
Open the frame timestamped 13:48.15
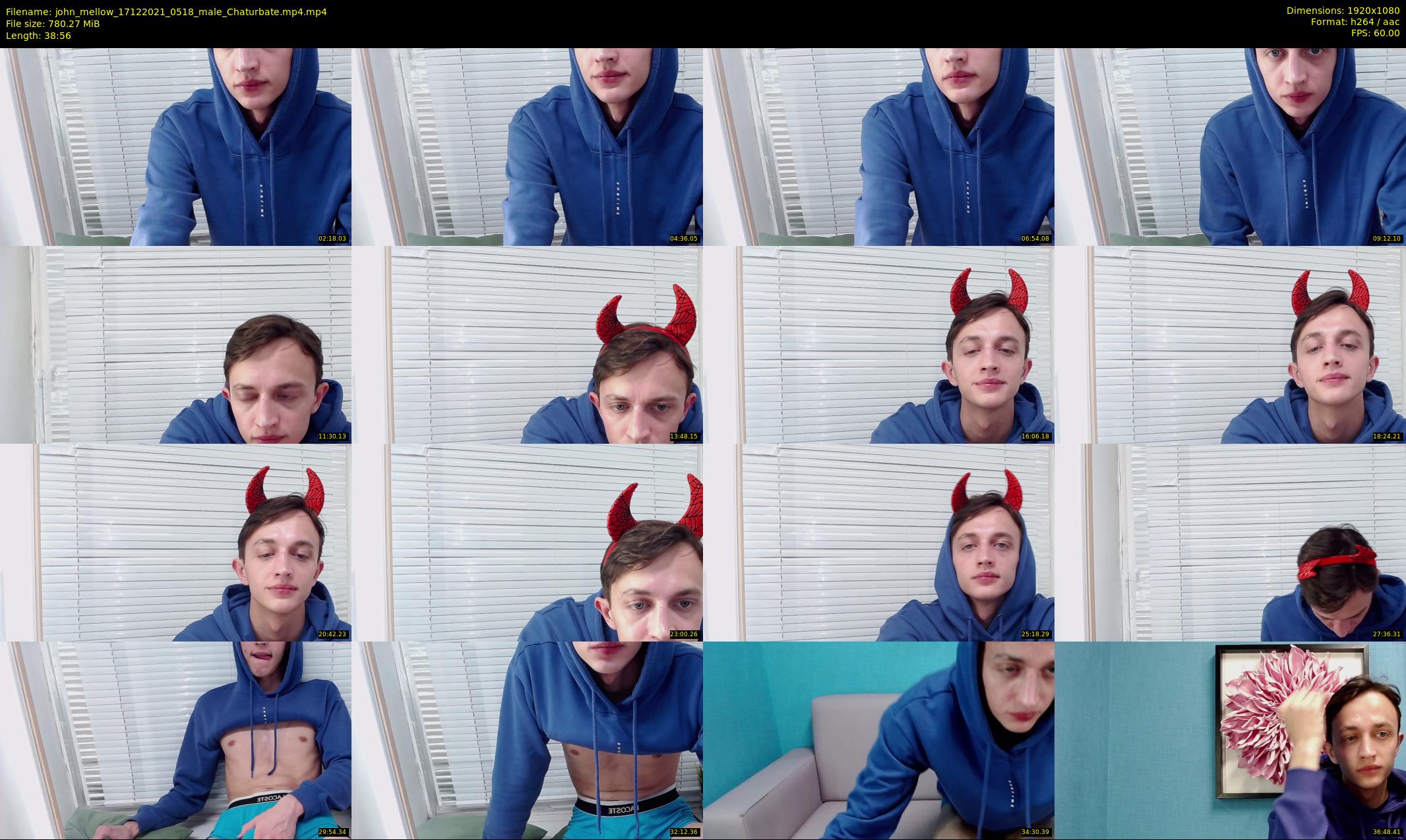point(527,344)
